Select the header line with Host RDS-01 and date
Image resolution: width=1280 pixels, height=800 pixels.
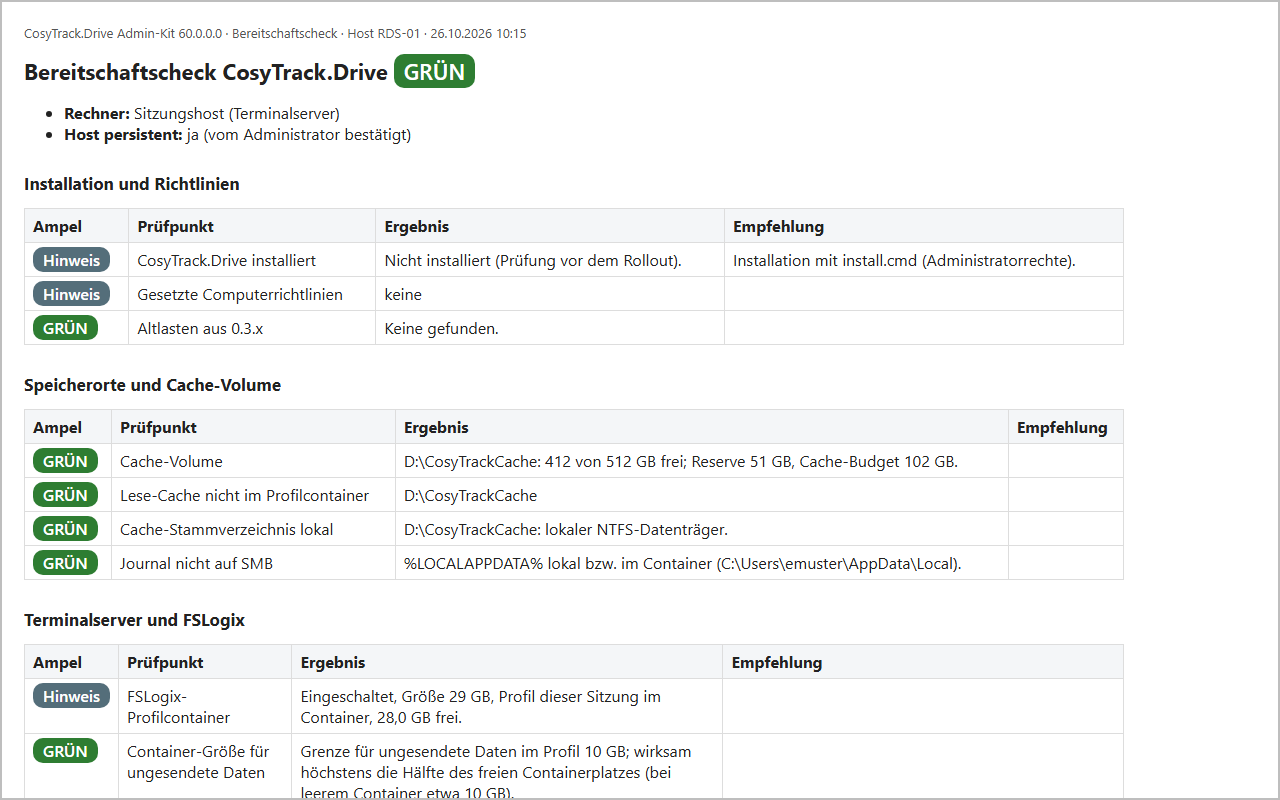275,34
